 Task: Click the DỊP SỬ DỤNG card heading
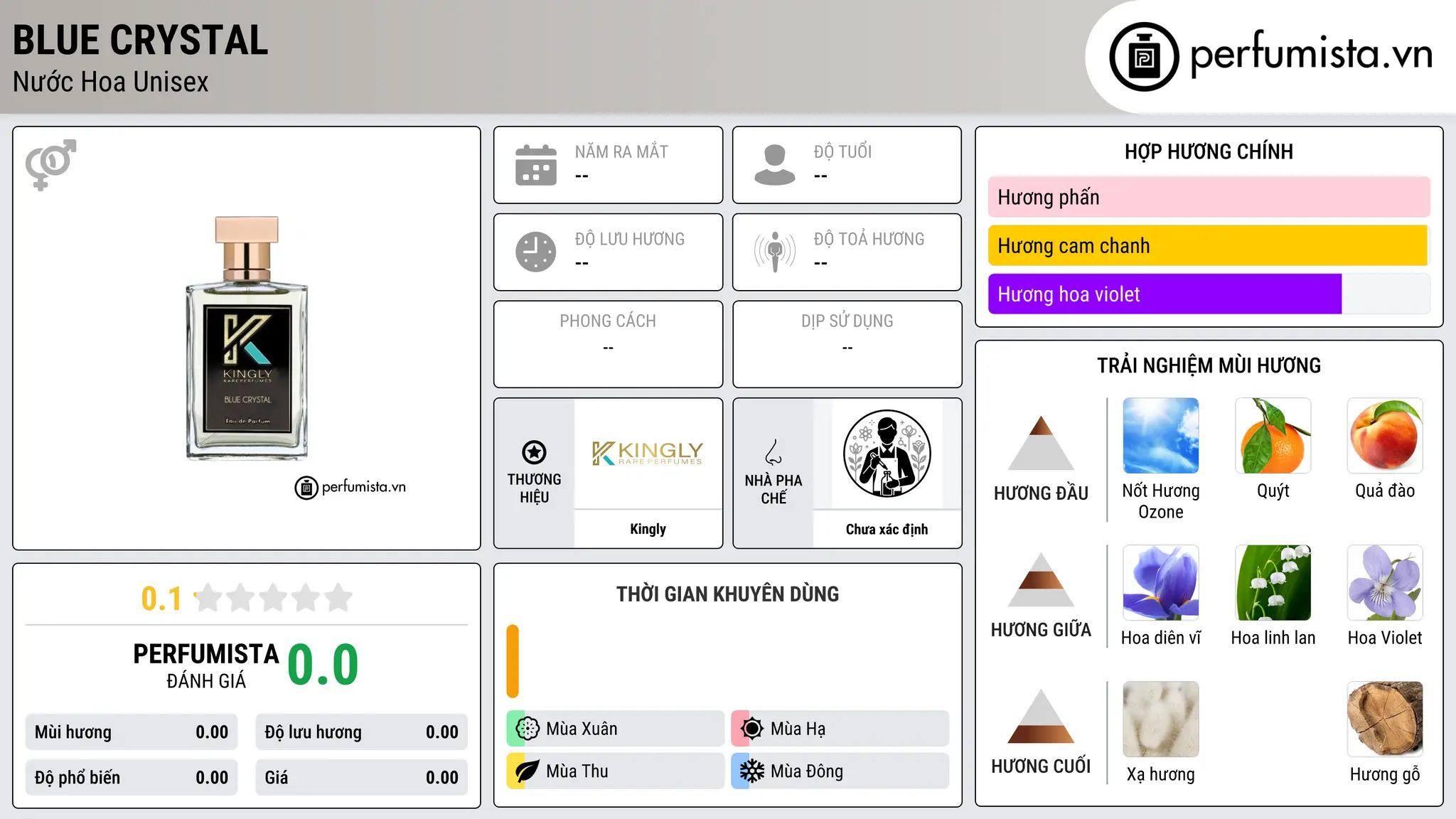point(847,321)
